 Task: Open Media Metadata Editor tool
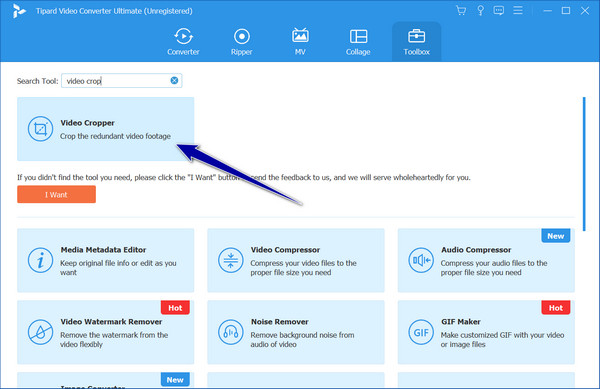pos(106,260)
